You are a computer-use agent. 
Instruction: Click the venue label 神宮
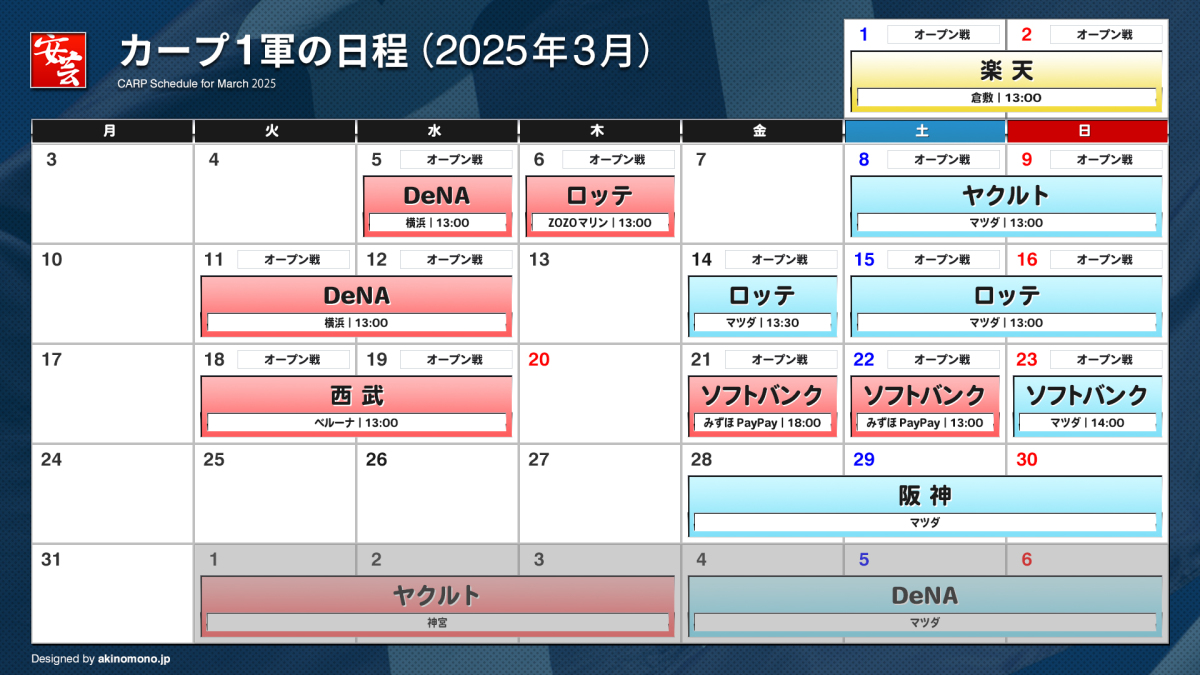point(437,622)
